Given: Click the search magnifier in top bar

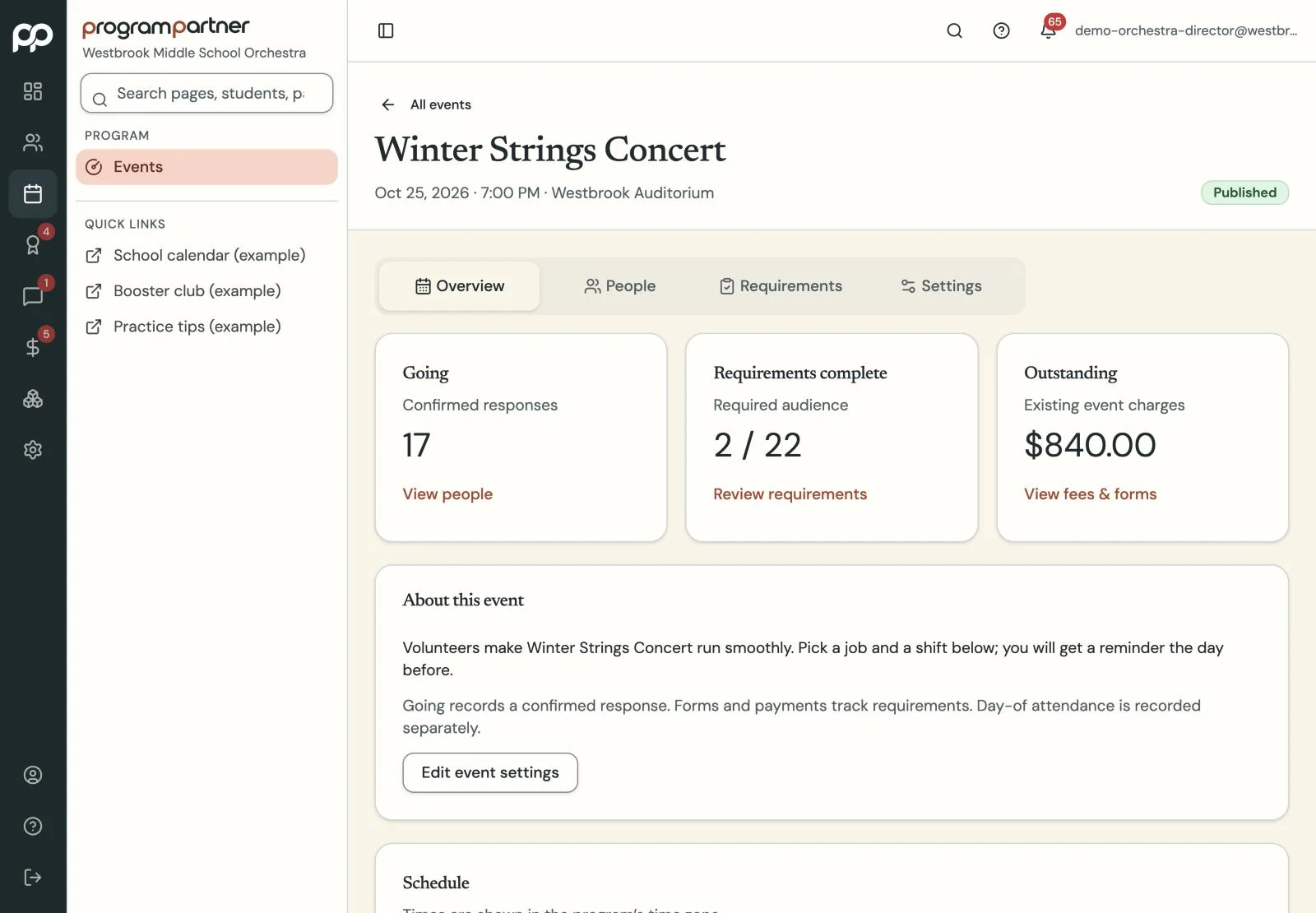Looking at the screenshot, I should coord(954,30).
